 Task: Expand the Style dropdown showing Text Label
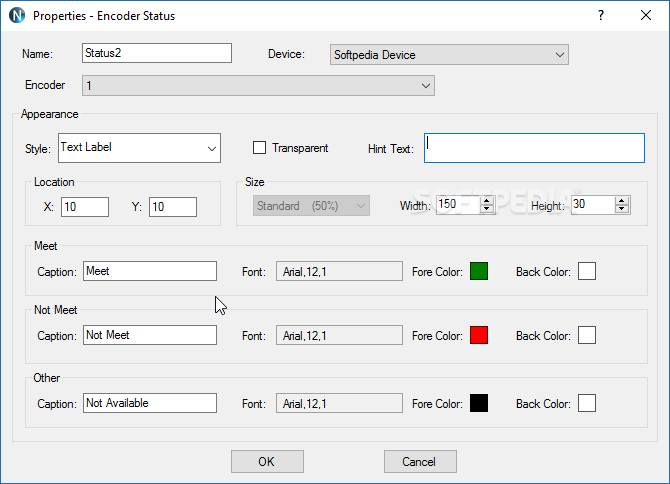[139, 148]
